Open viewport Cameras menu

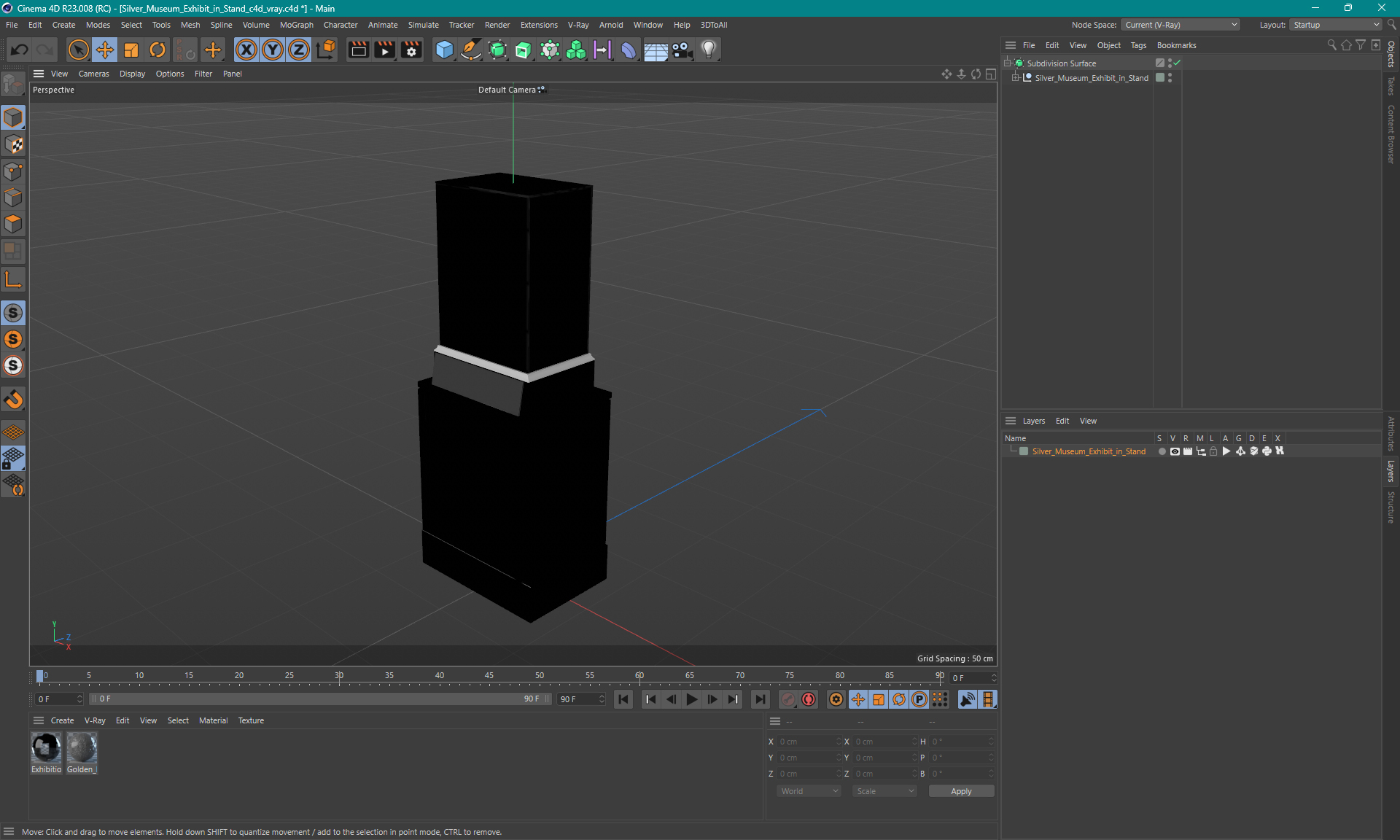click(x=93, y=74)
